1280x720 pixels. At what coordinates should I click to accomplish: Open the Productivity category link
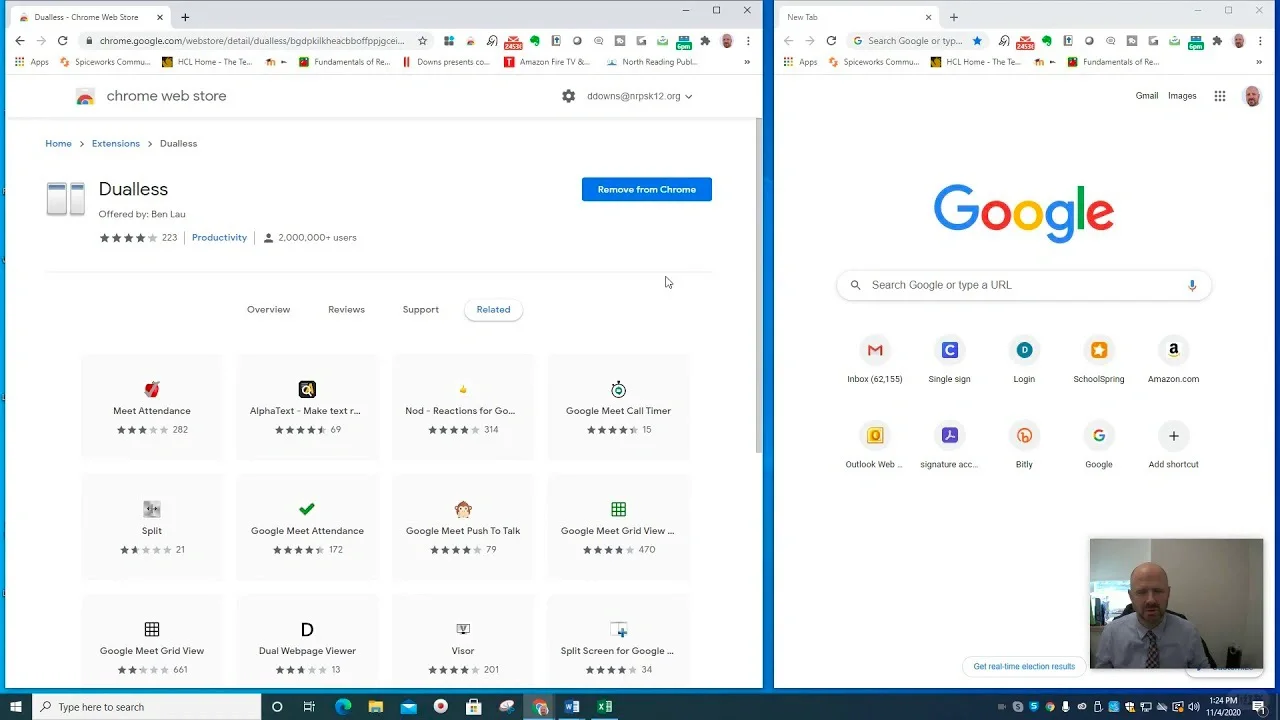219,237
